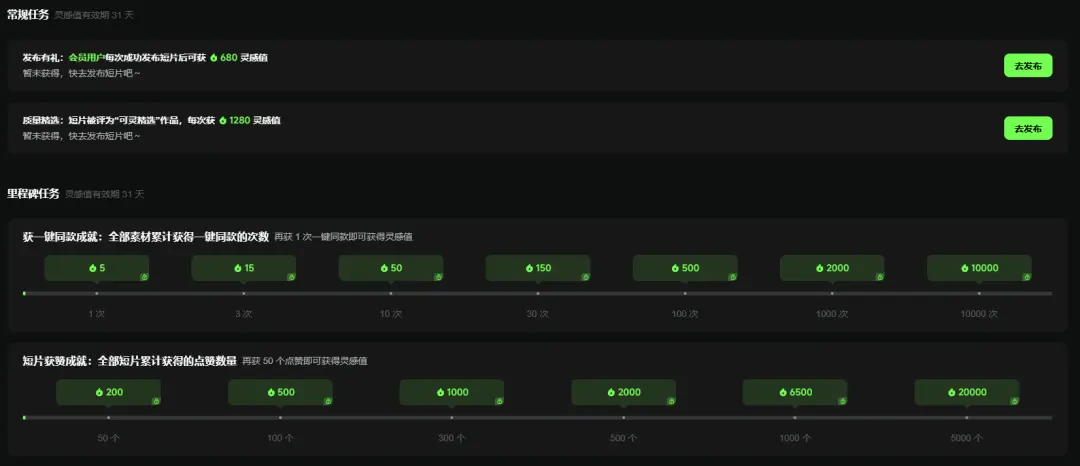1080x466 pixels.
Task: Click flame icon beside 680 灵感值
Action: pyautogui.click(x=214, y=58)
